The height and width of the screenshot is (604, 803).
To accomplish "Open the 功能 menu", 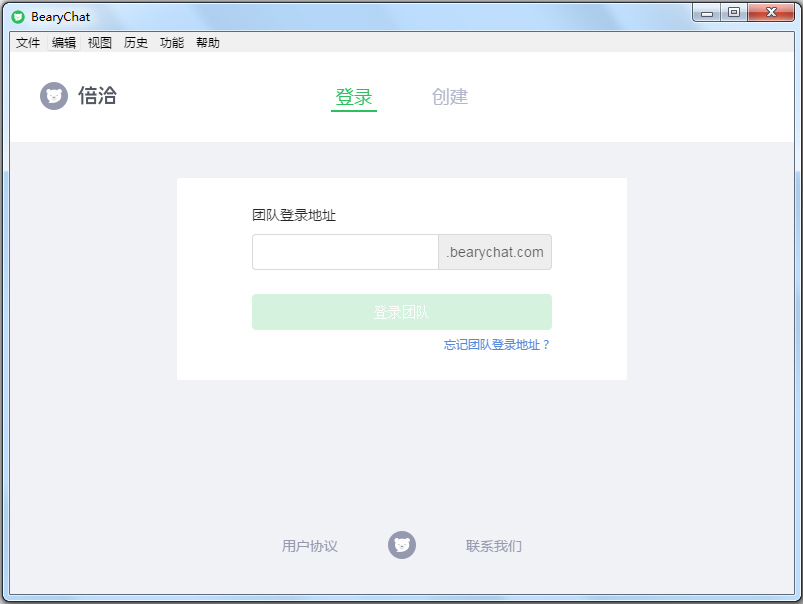I will tap(171, 42).
